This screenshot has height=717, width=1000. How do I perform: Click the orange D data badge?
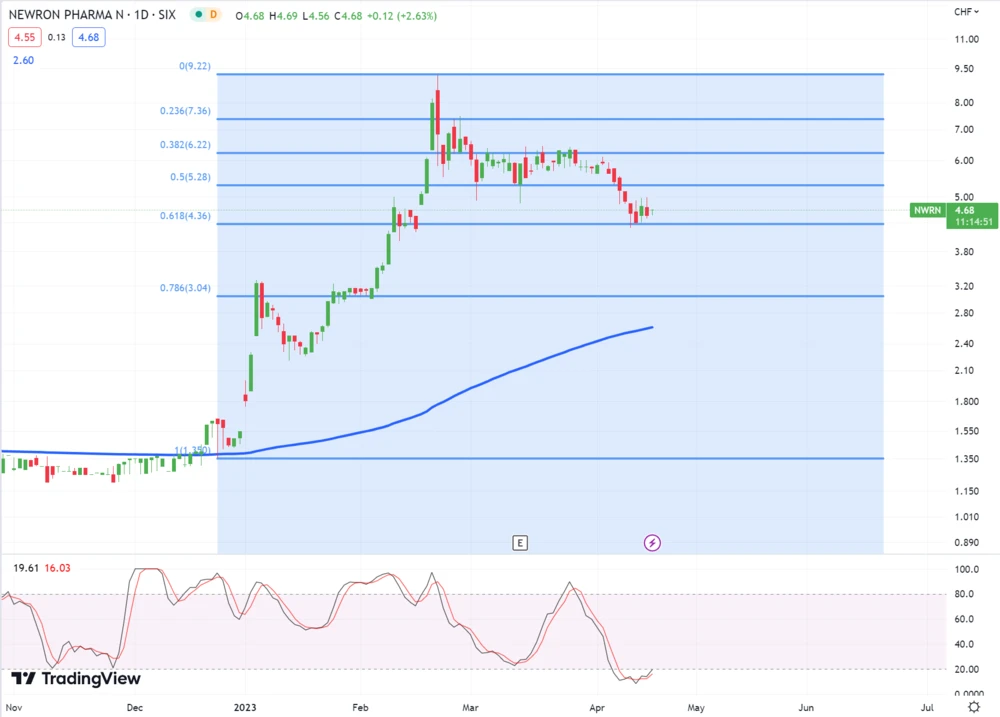click(213, 15)
